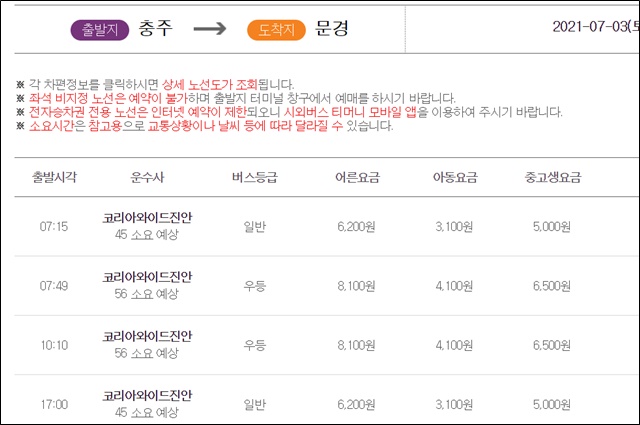640x425 pixels.
Task: Click child fare 4,100원 in 10:10 row
Action: 454,345
